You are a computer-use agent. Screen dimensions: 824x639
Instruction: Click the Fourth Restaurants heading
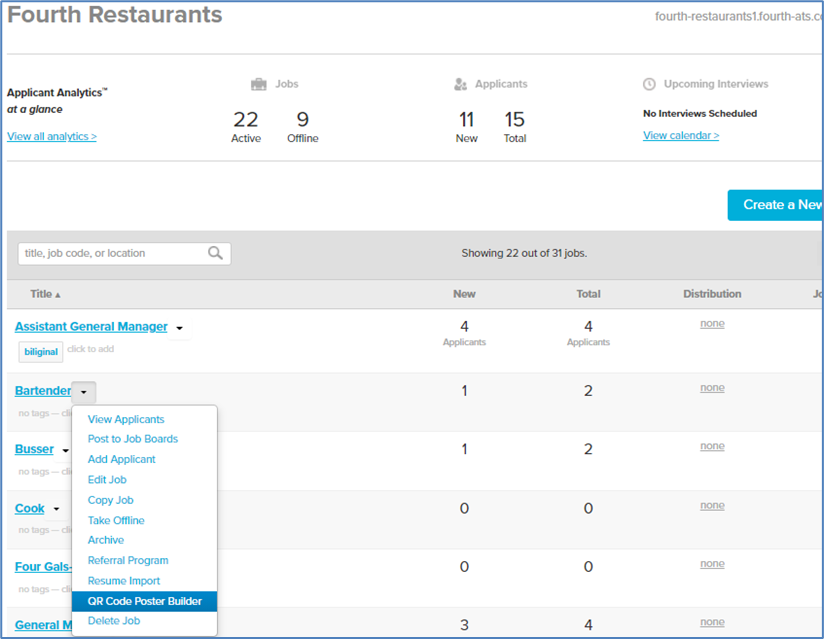115,14
